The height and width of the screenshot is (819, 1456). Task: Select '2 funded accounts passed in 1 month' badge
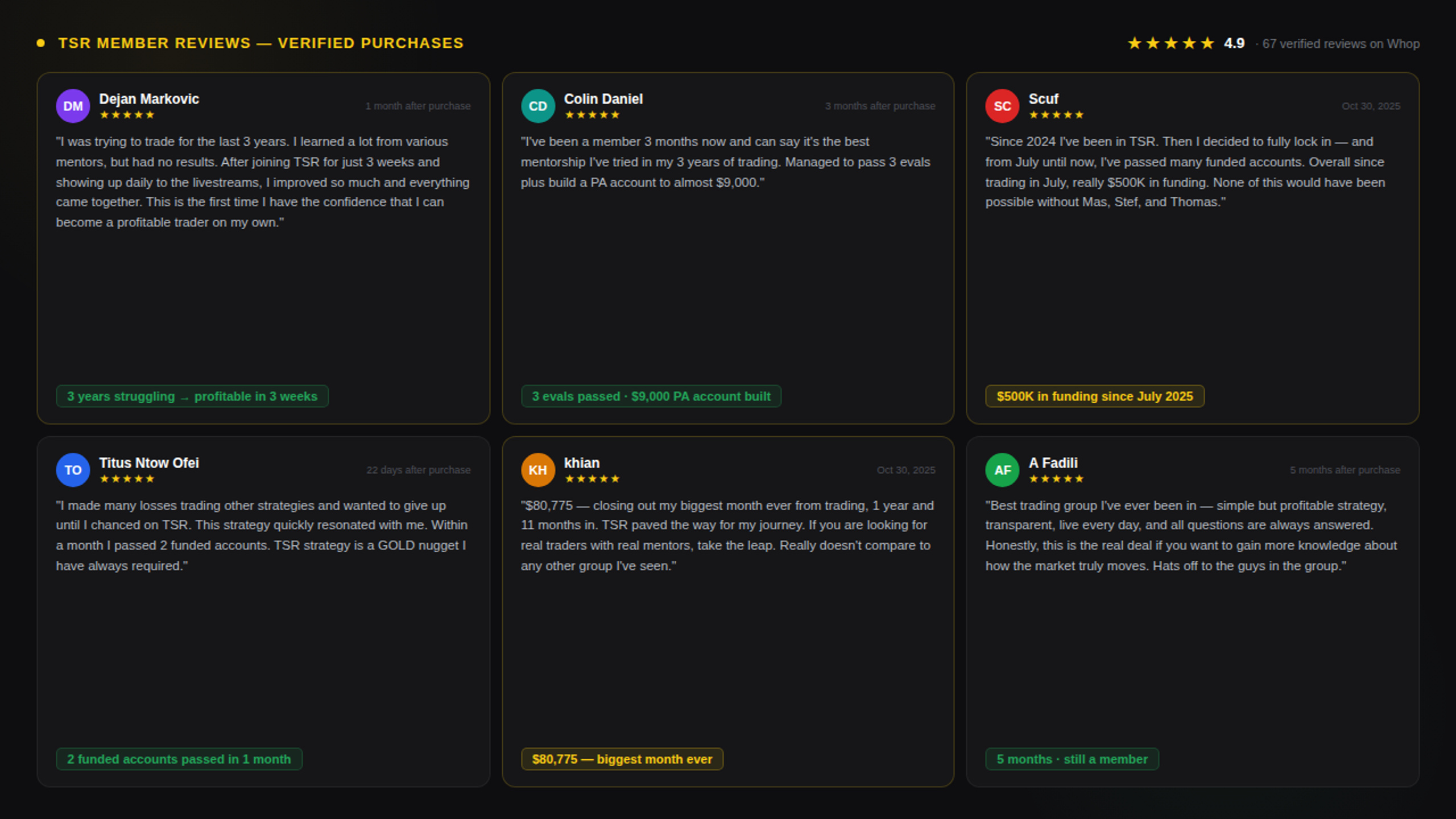click(x=179, y=759)
